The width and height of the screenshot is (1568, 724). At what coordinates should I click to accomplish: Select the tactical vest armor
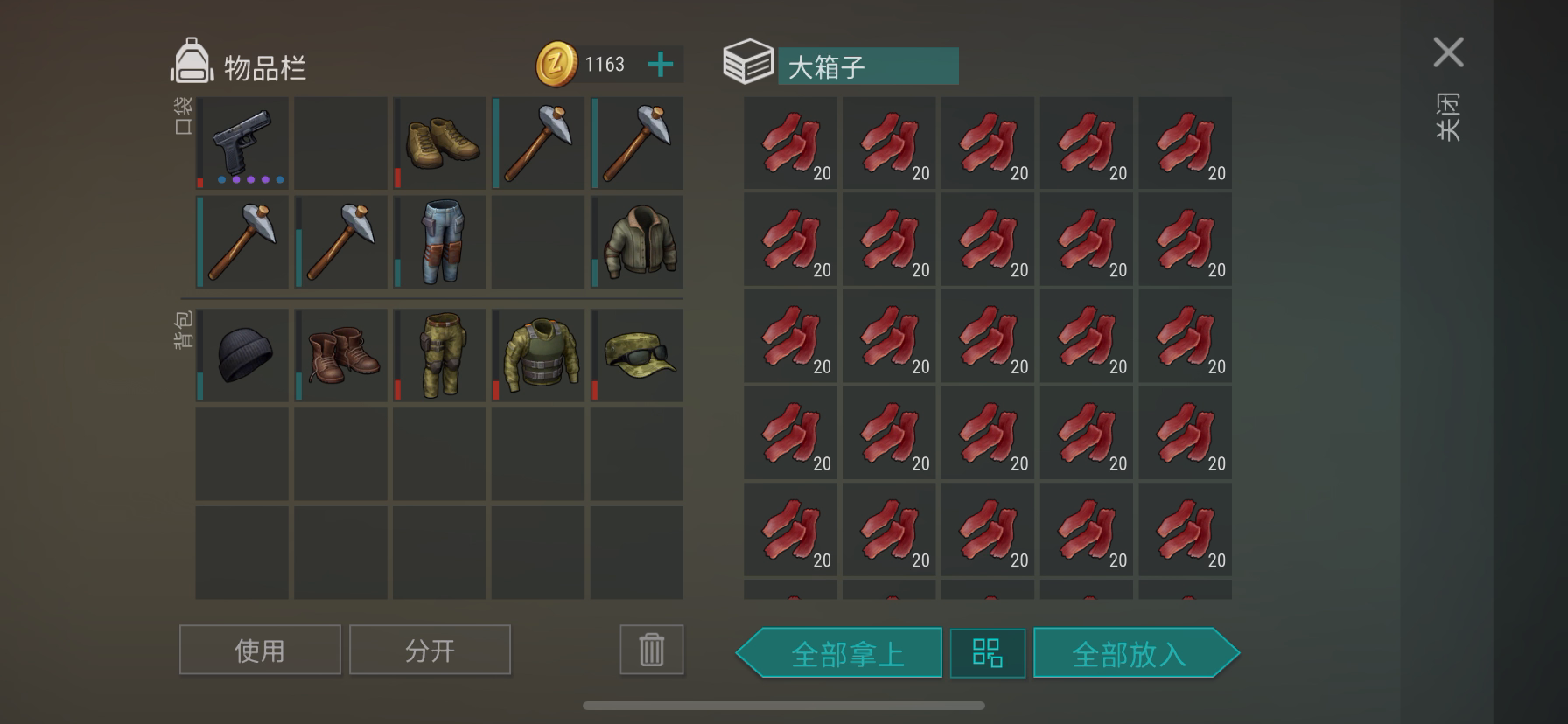pyautogui.click(x=538, y=355)
